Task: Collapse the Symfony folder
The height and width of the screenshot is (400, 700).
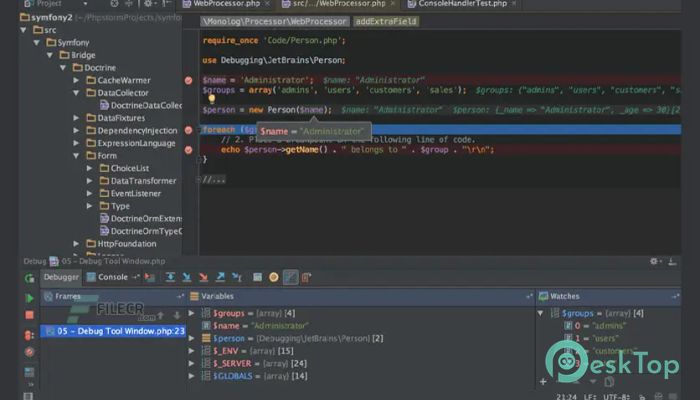Action: click(36, 43)
